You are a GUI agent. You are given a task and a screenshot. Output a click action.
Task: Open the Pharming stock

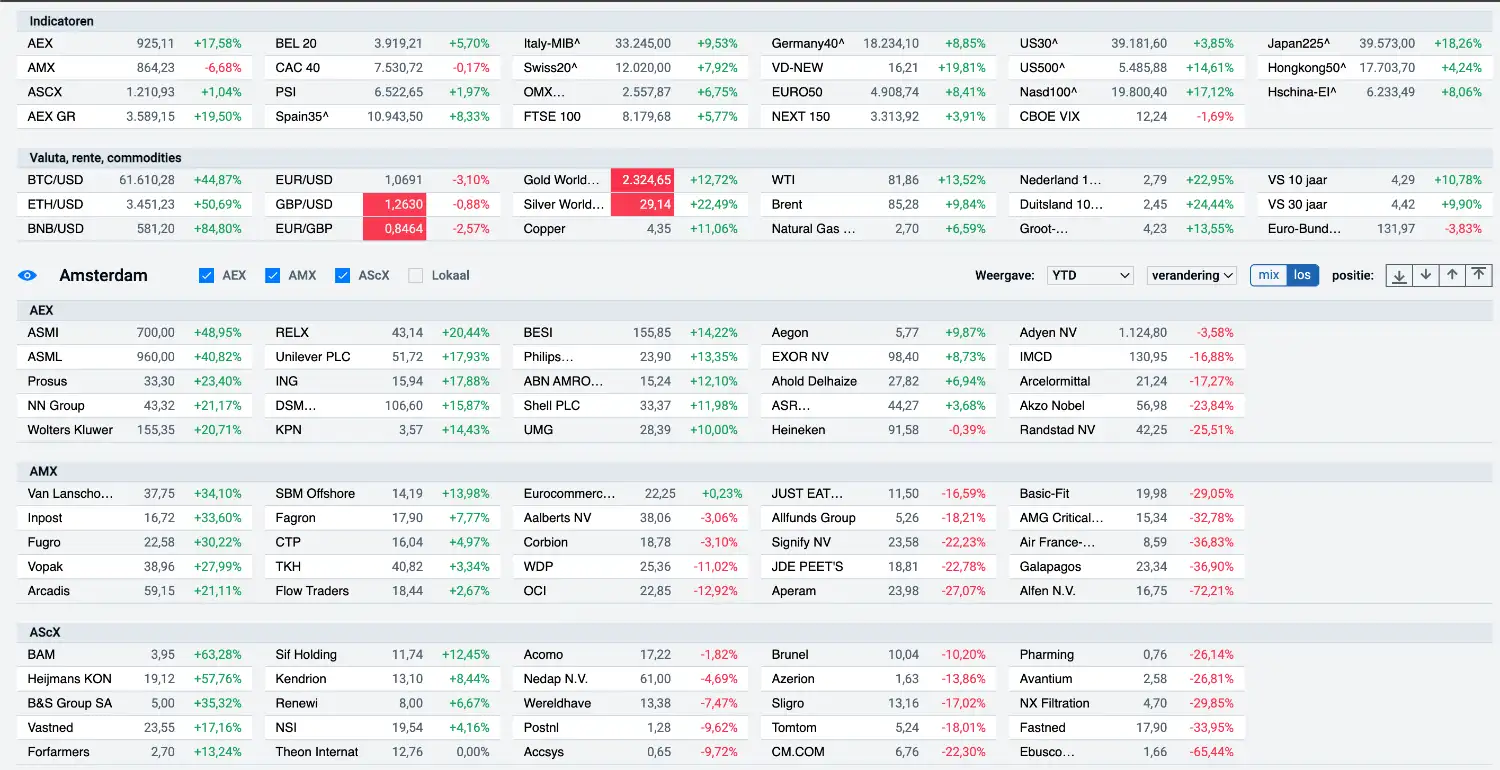(x=1047, y=655)
